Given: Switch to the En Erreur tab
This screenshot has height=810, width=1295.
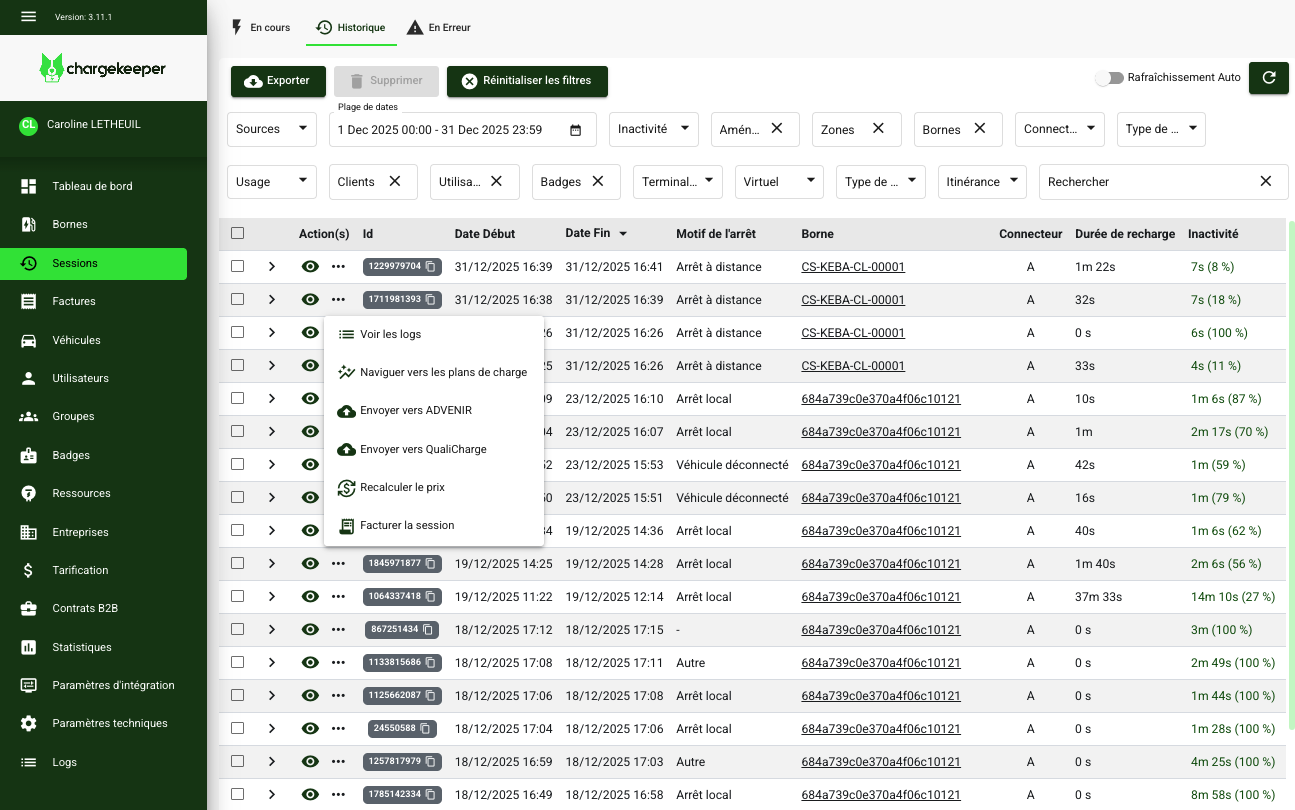Looking at the screenshot, I should click(x=439, y=27).
